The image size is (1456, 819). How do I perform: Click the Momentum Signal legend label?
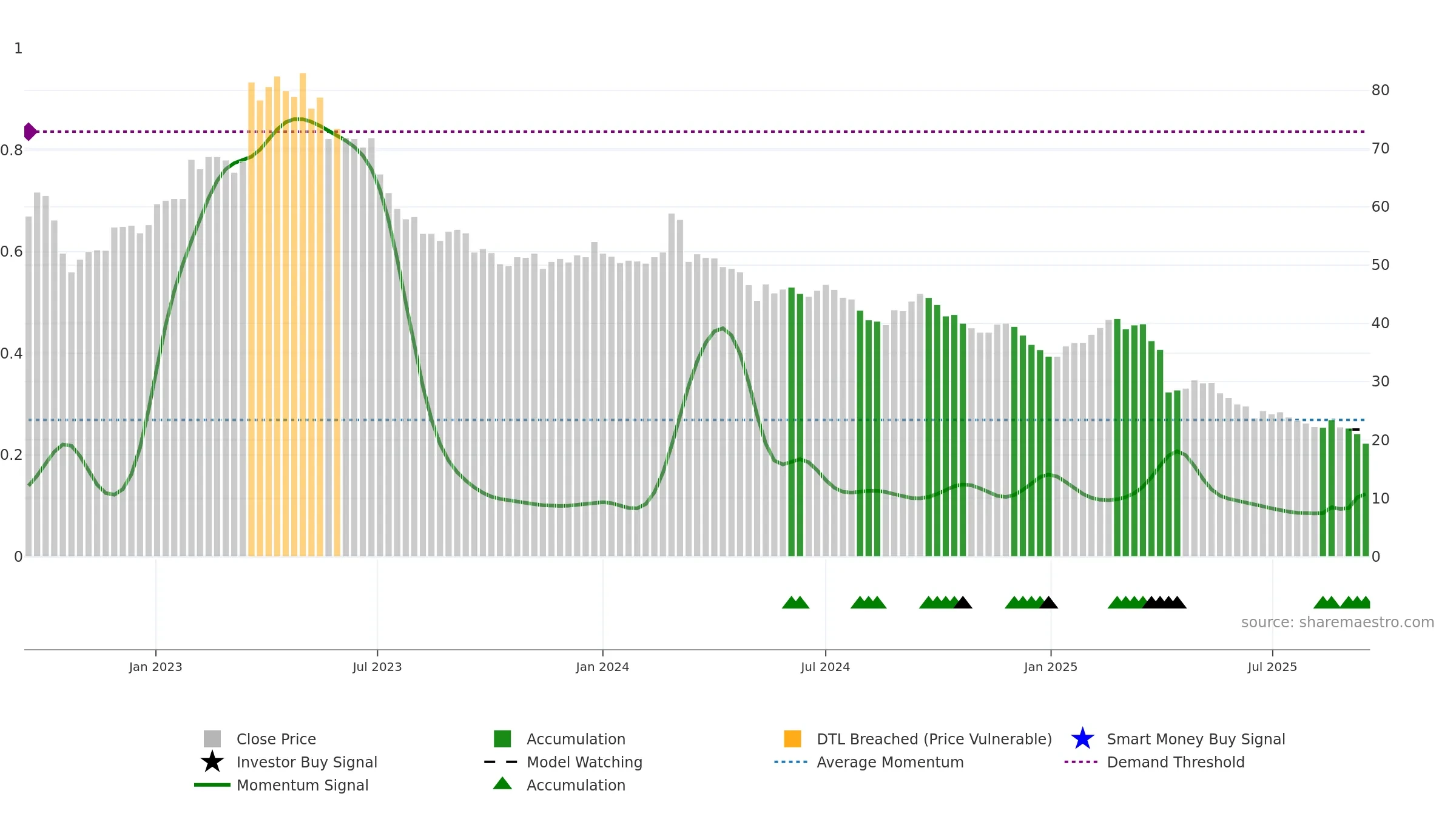302,785
